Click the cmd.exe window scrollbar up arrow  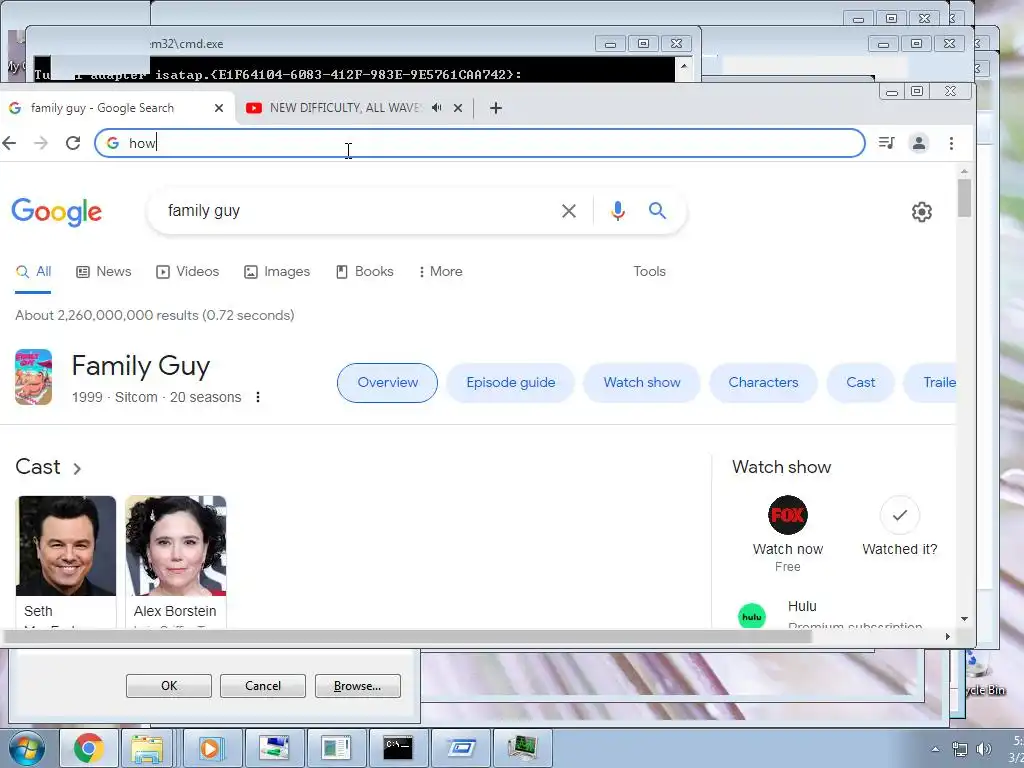[684, 67]
